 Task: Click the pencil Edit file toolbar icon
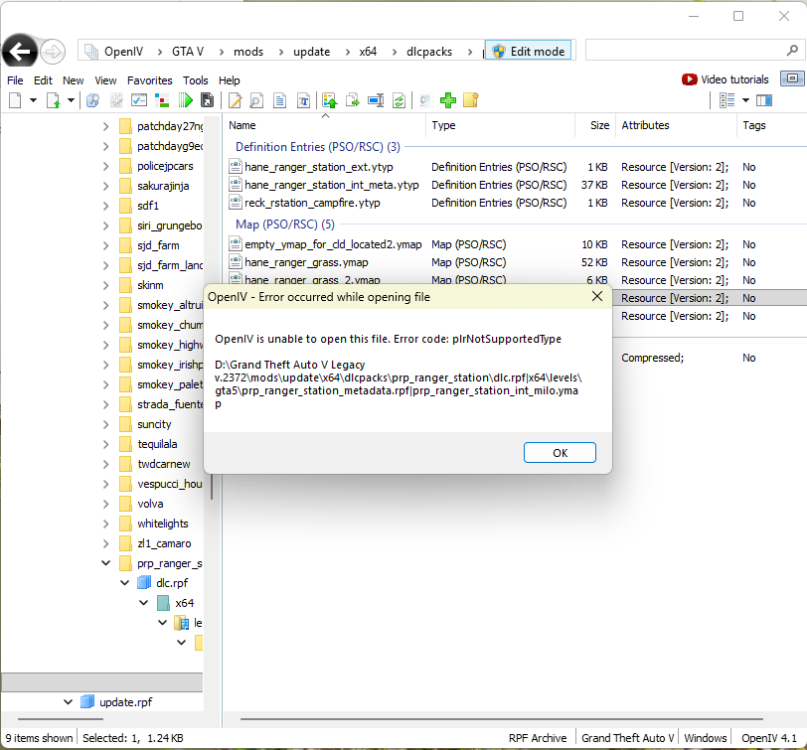click(x=235, y=100)
